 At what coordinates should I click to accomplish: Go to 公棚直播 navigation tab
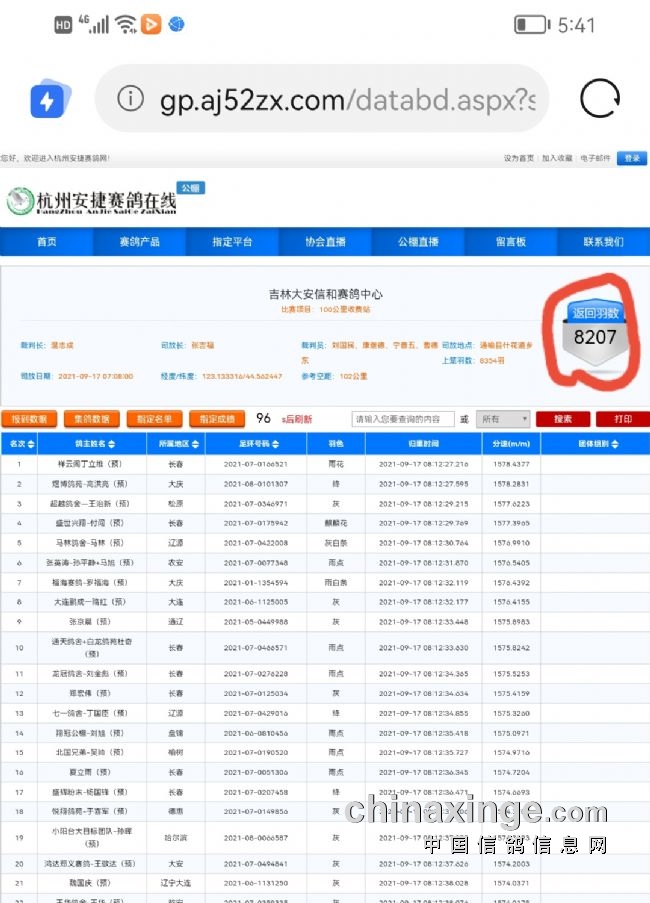[x=418, y=242]
